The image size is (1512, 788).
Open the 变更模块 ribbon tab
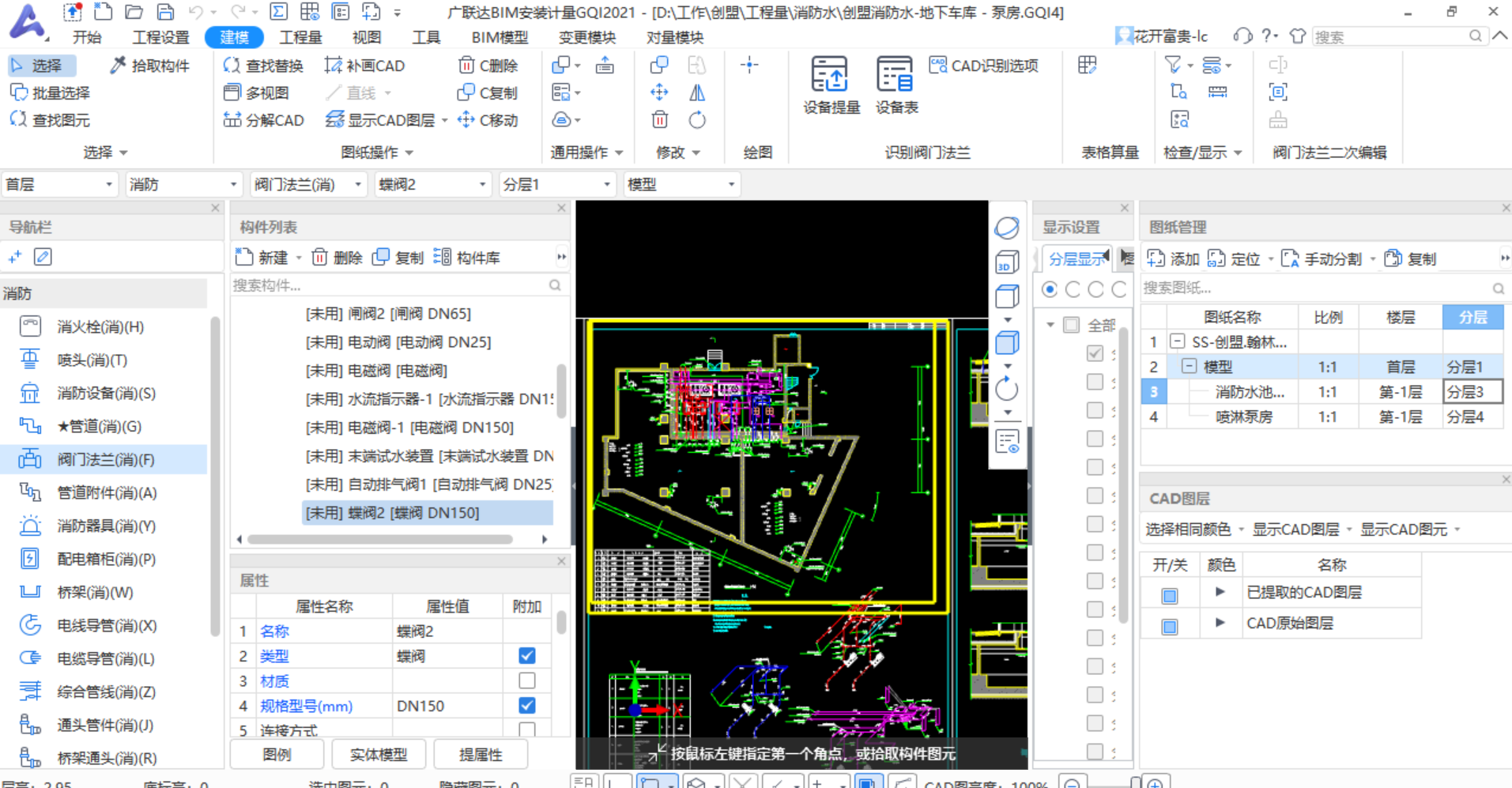[x=586, y=37]
